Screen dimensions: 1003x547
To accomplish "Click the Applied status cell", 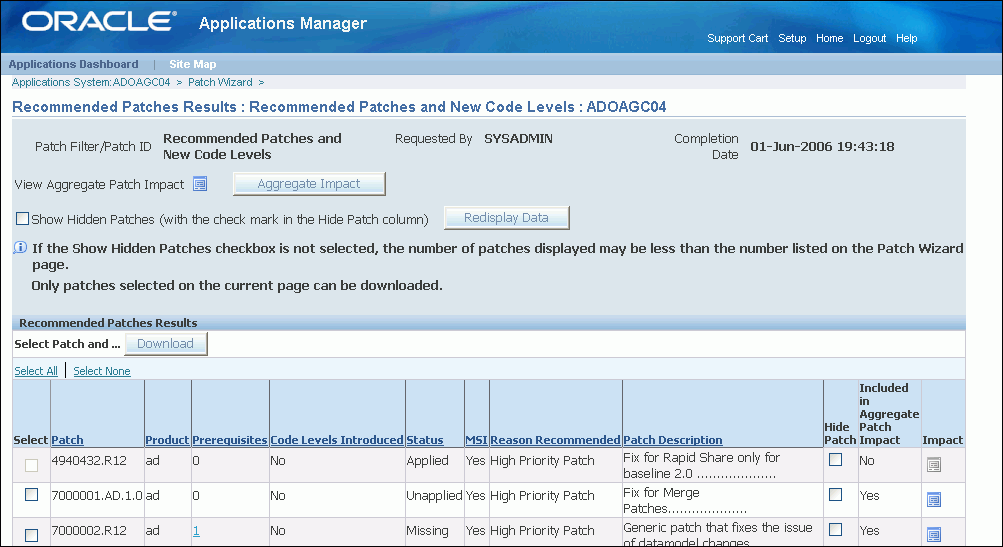I will (427, 461).
